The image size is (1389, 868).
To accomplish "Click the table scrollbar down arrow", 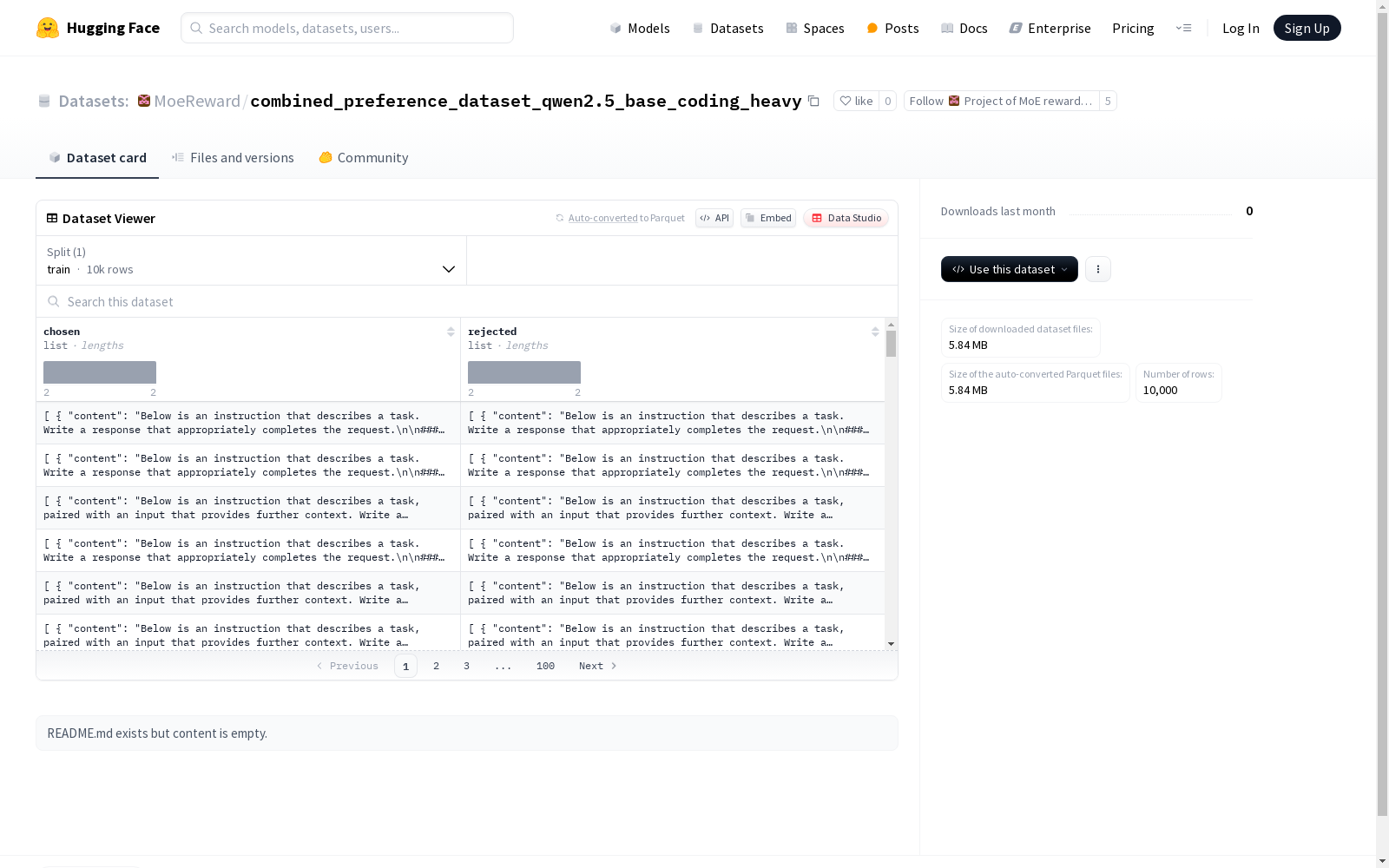I will (891, 644).
